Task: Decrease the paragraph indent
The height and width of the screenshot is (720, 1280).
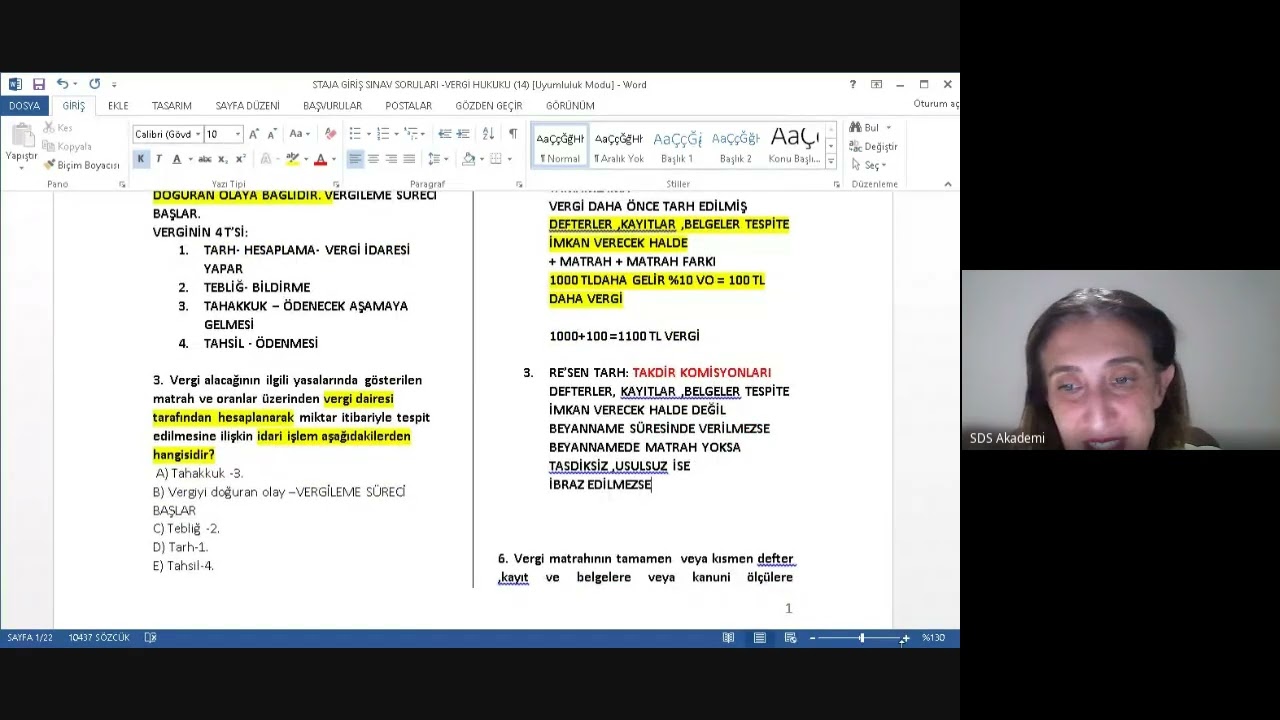Action: coord(445,134)
